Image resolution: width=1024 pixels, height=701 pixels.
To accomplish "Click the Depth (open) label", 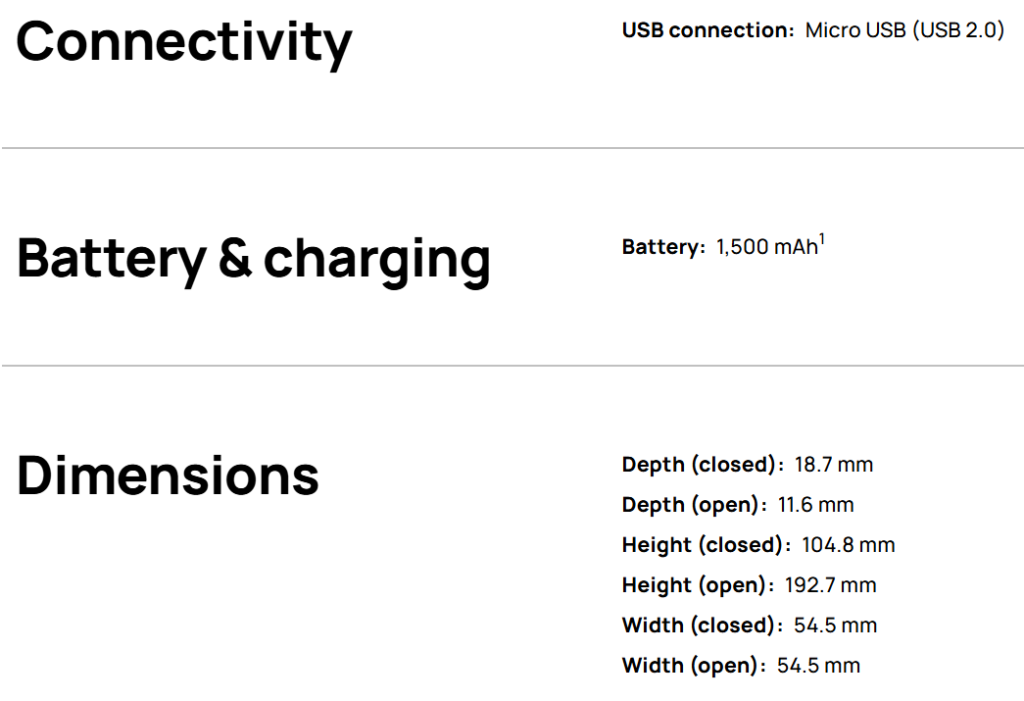I will tap(693, 505).
